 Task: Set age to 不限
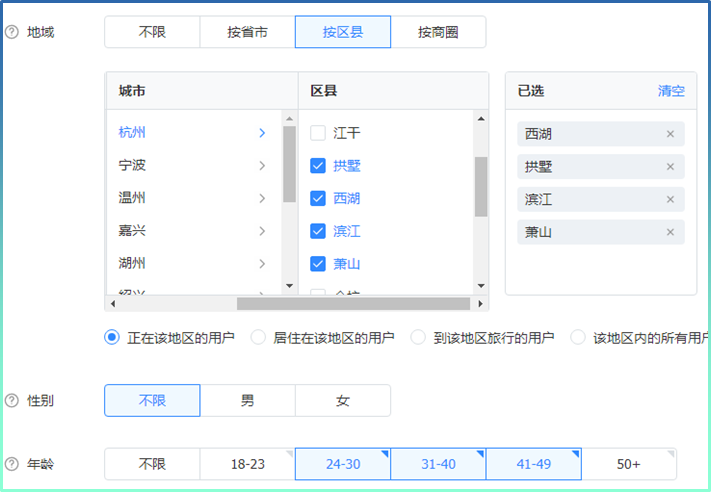pyautogui.click(x=152, y=464)
